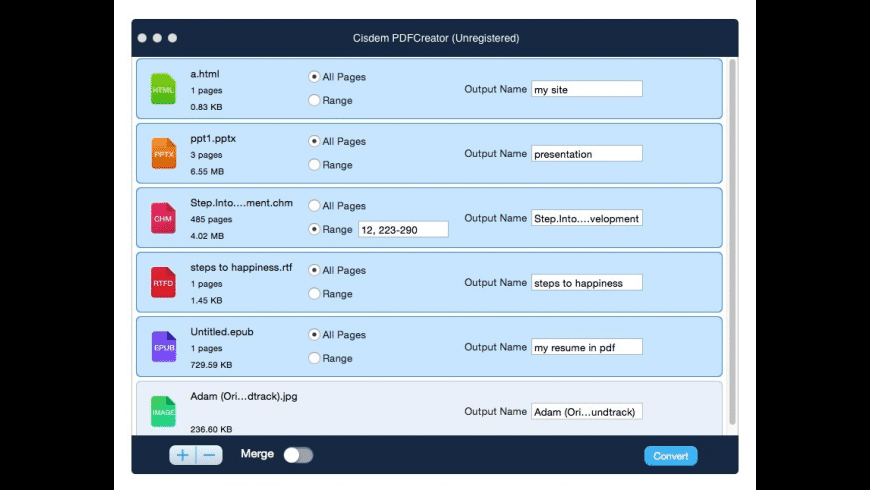Viewport: 870px width, 490px height.
Task: Click the file list vertical scrollbar
Action: coord(732,242)
